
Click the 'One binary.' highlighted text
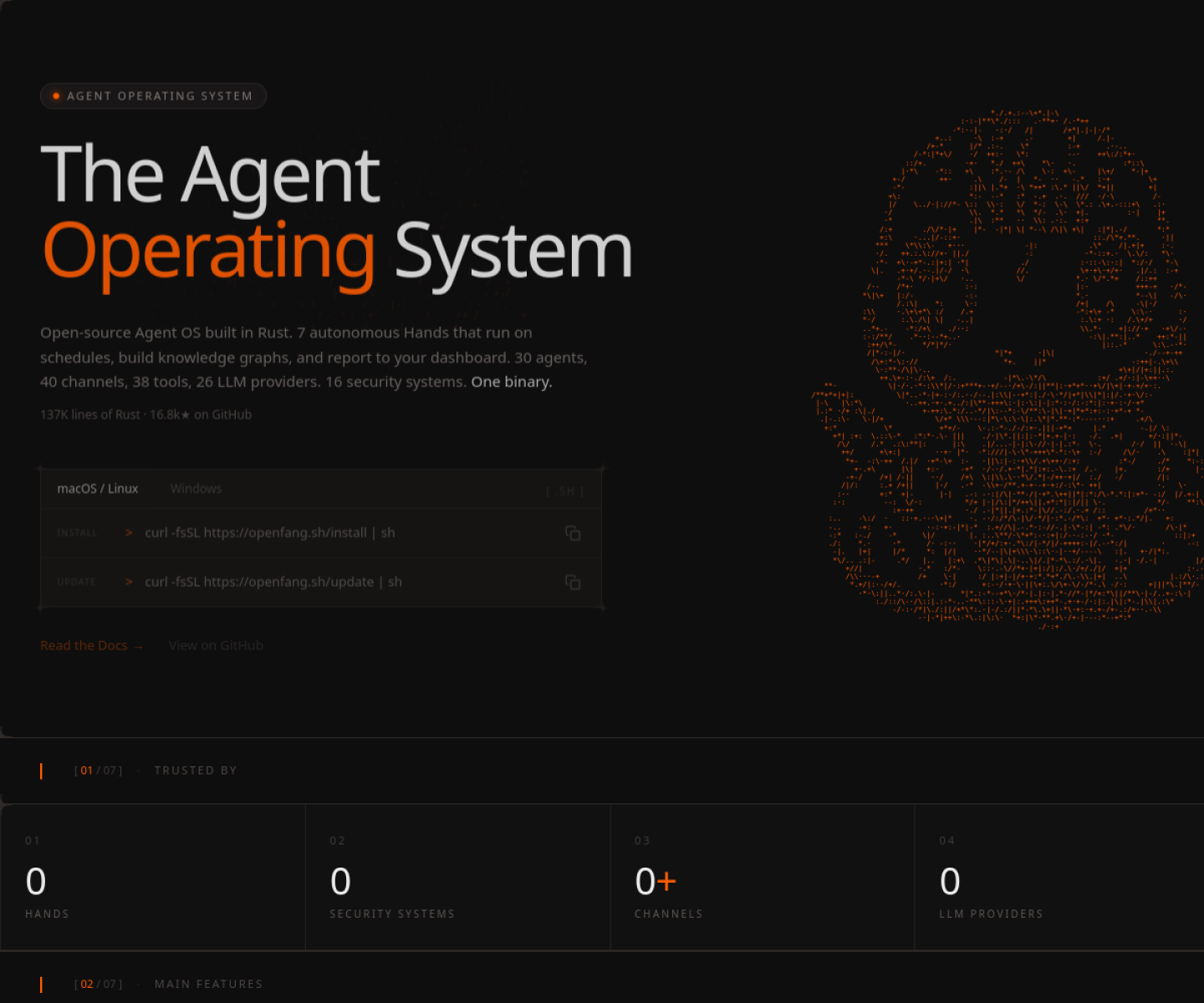click(x=512, y=382)
